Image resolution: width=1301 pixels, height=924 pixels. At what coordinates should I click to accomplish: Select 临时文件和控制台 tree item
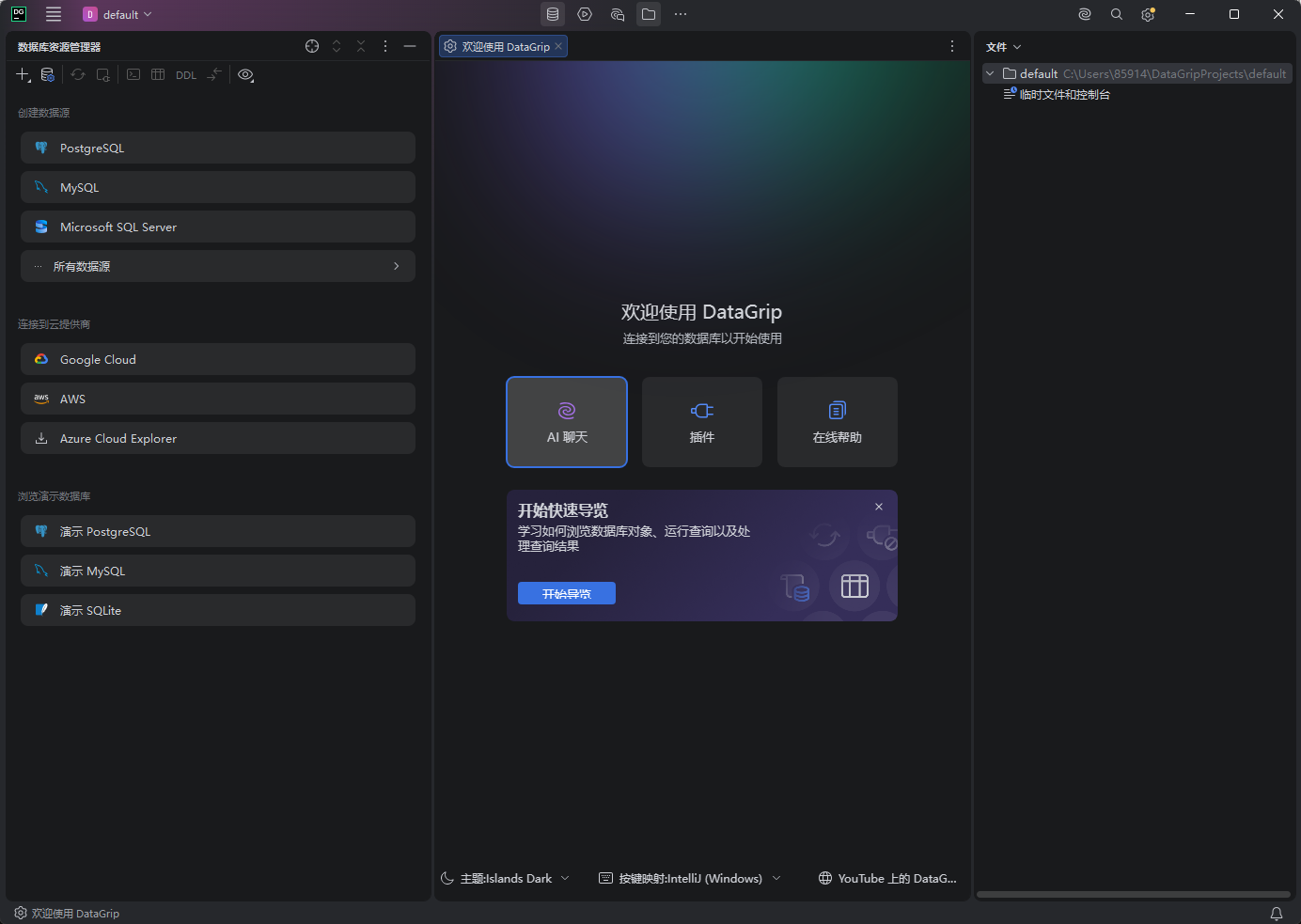click(x=1057, y=94)
